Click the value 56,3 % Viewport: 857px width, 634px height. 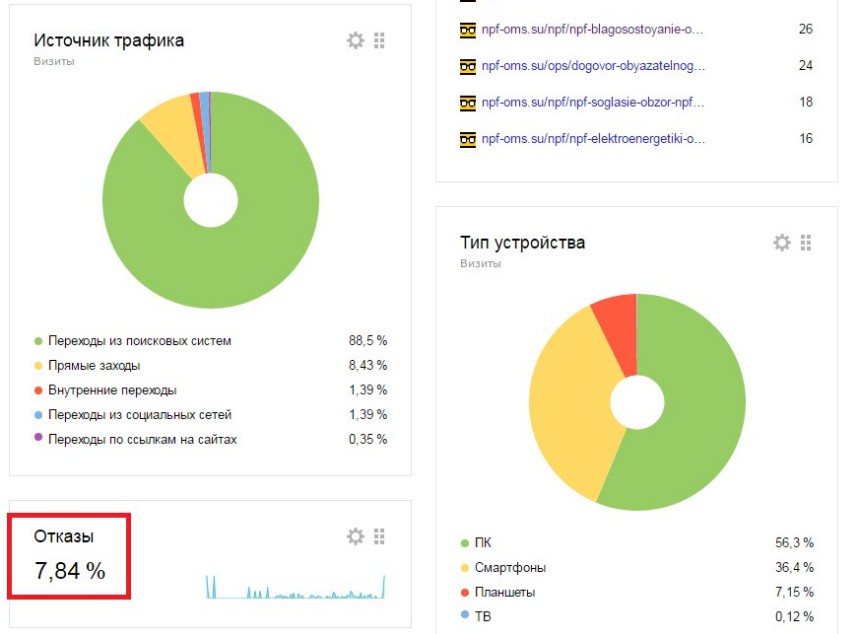point(794,543)
